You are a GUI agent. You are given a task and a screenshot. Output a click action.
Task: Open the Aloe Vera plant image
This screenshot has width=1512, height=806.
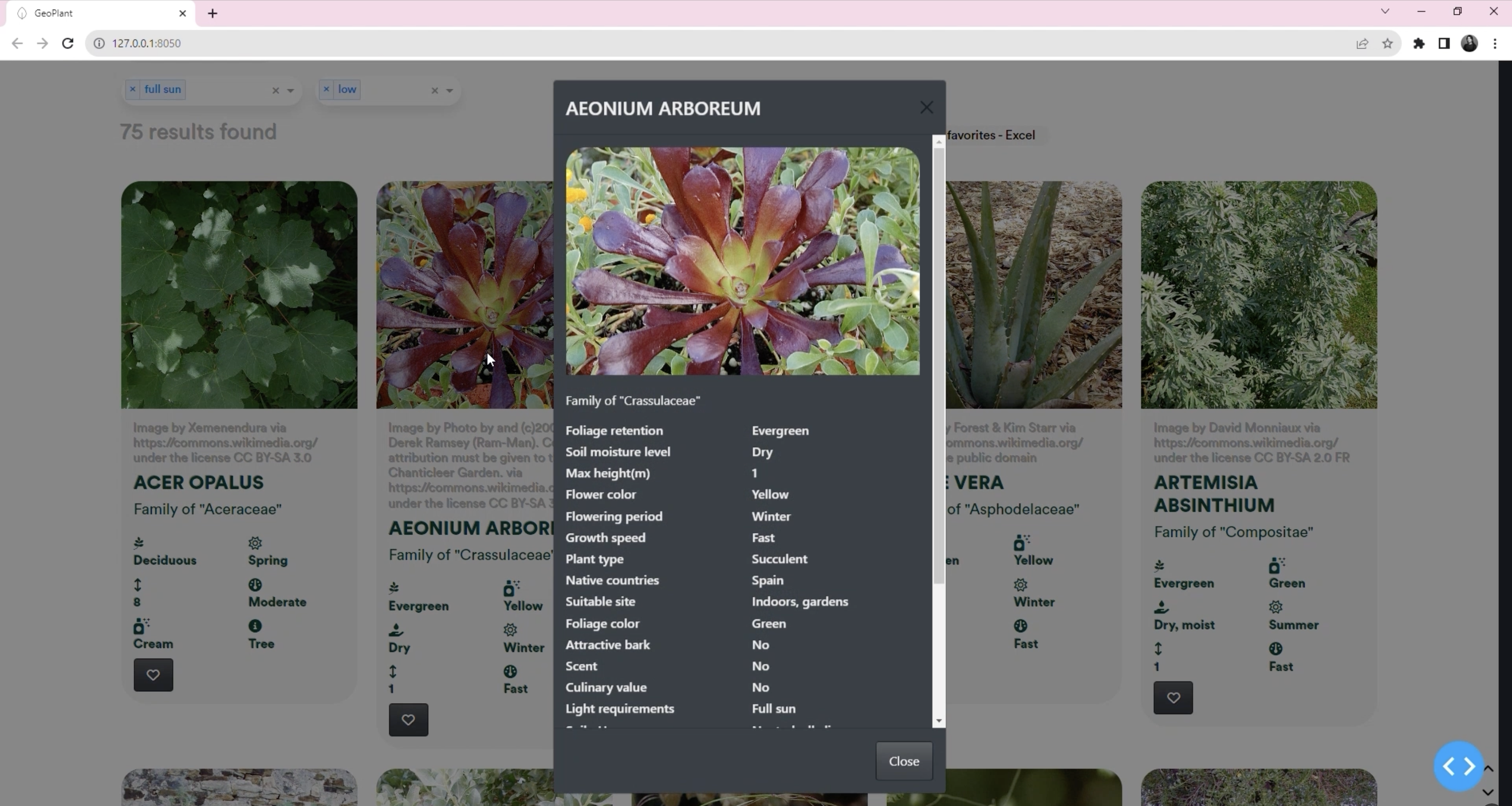point(1034,294)
